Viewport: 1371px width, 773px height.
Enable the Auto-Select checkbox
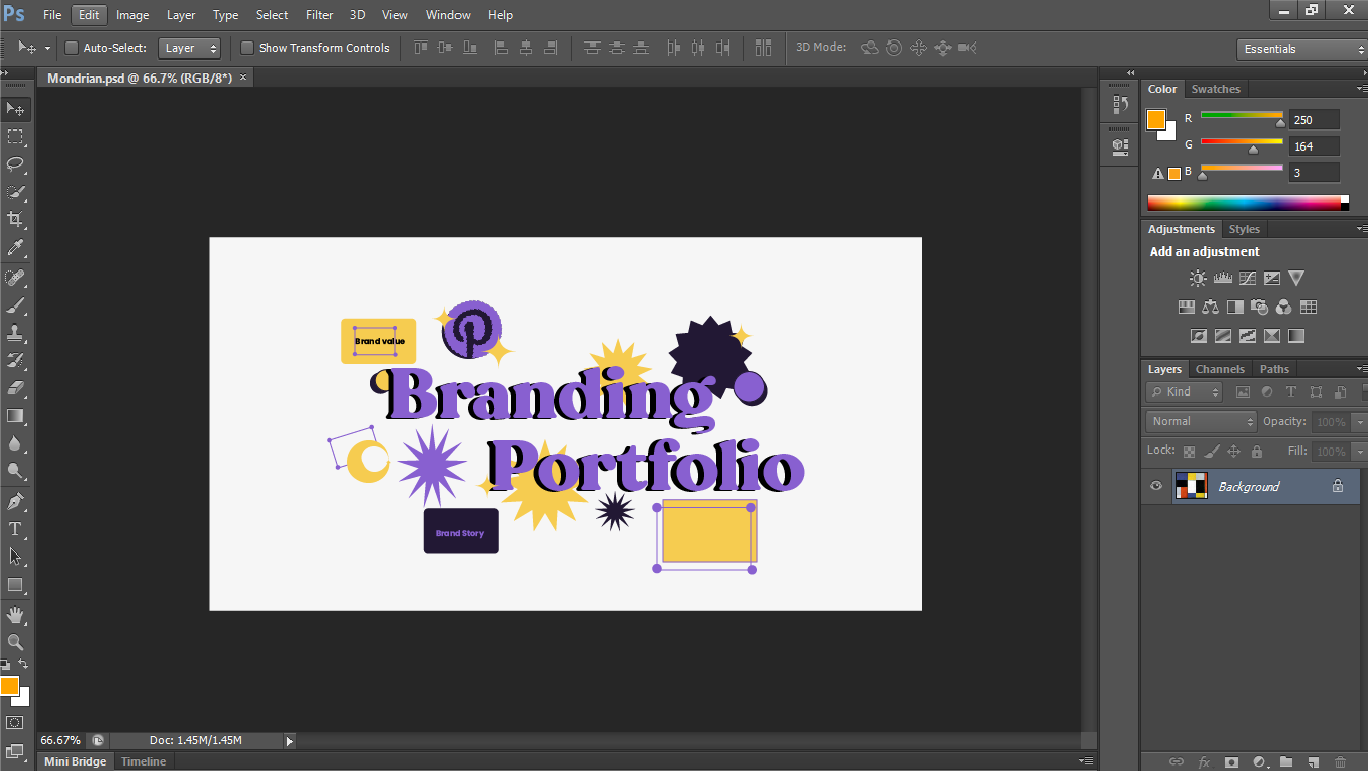point(71,47)
